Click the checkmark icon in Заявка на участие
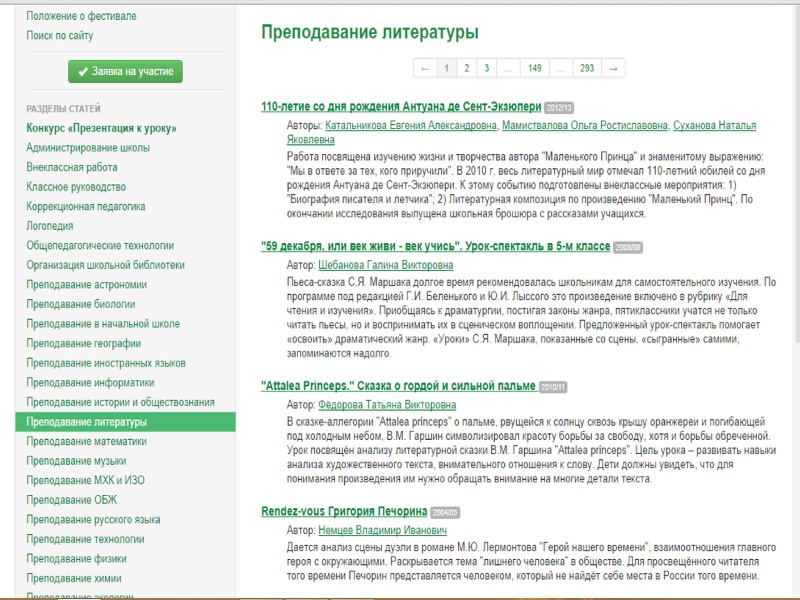800x600 pixels. [x=83, y=72]
